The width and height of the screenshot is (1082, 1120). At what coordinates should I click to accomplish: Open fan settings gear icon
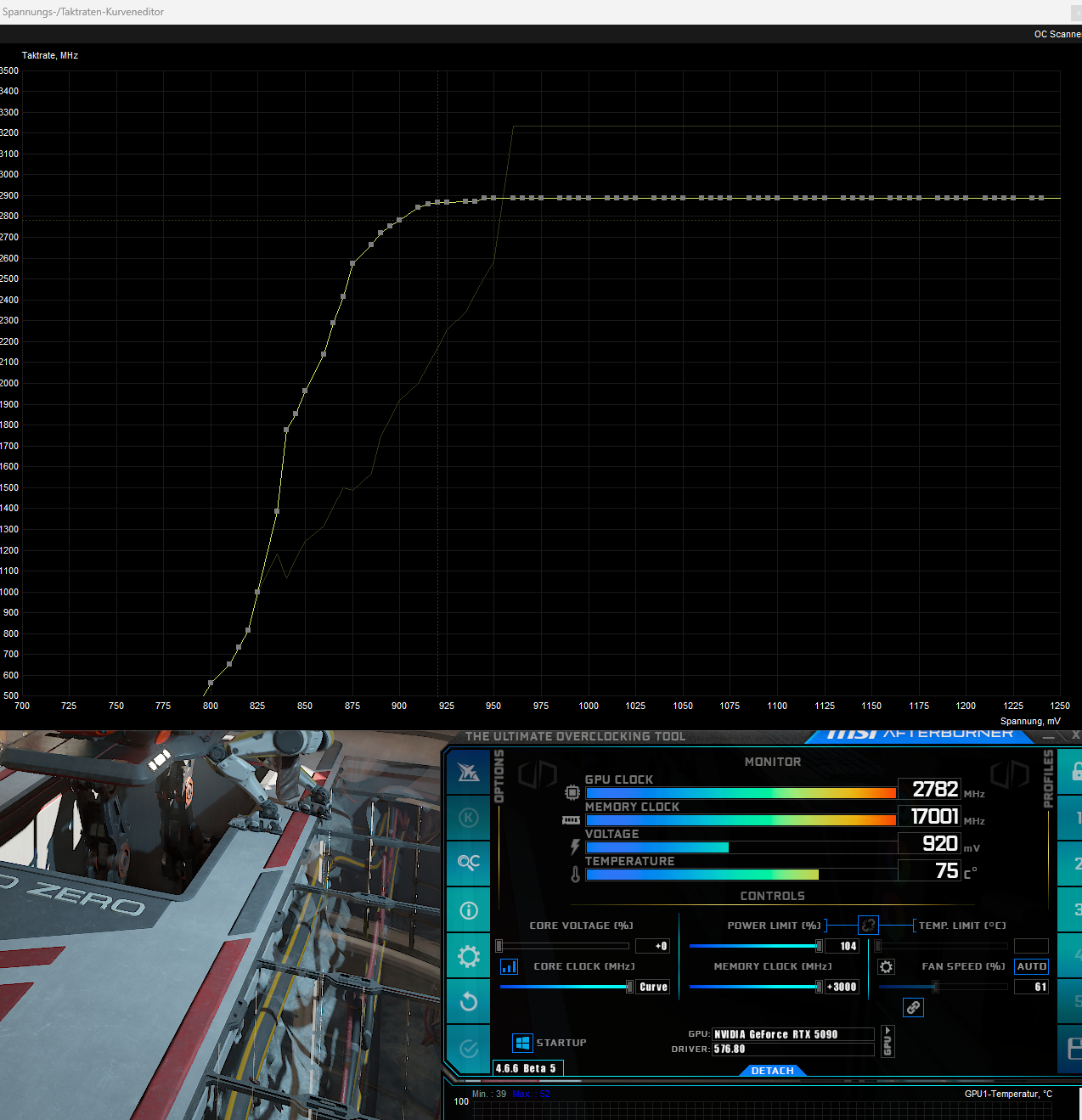point(886,966)
